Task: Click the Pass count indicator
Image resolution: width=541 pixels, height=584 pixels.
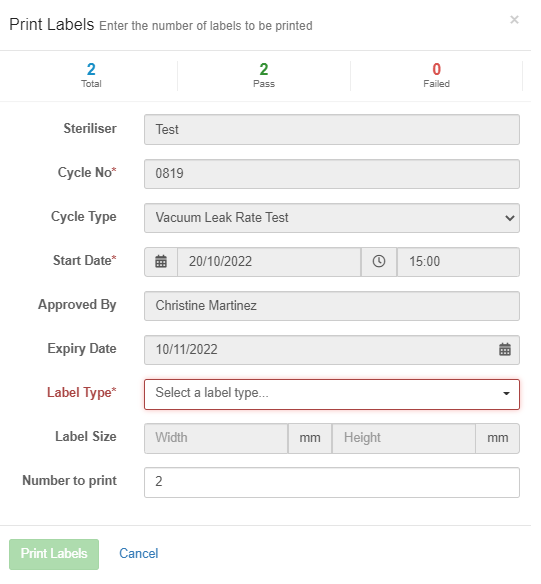Action: 264,75
